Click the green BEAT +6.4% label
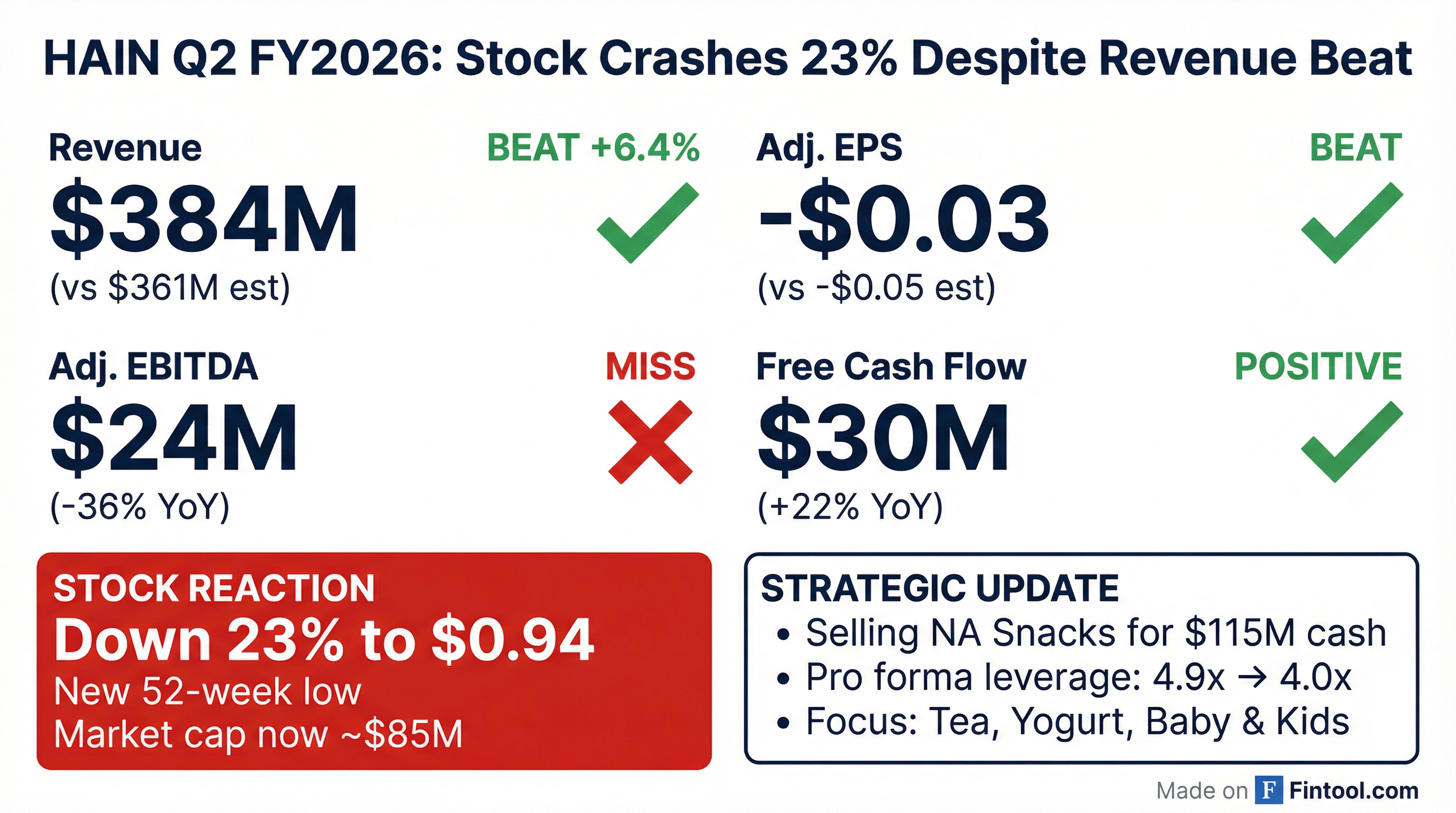Viewport: 1456px width, 813px height. 593,148
